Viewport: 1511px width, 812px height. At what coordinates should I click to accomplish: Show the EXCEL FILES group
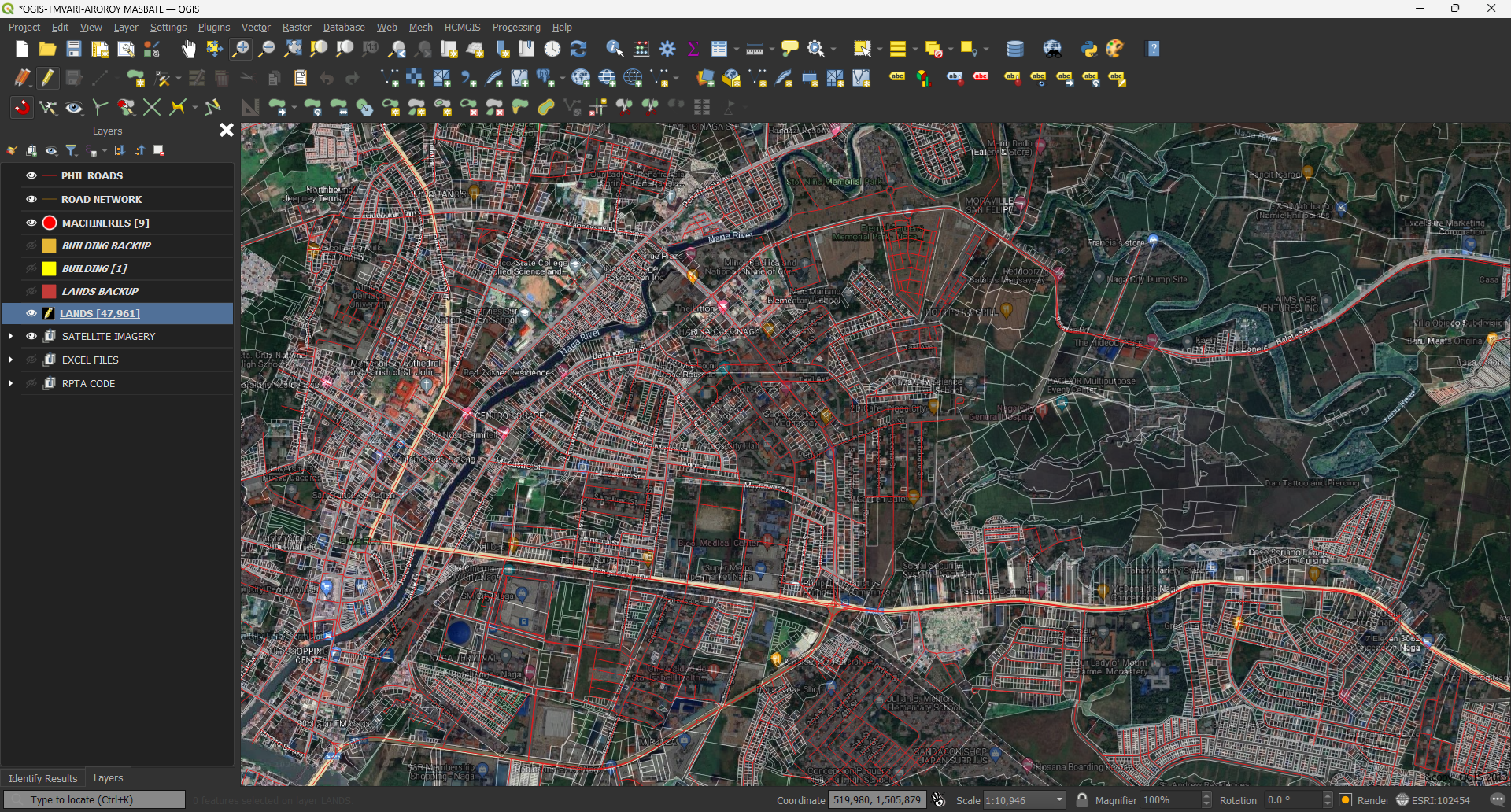31,360
